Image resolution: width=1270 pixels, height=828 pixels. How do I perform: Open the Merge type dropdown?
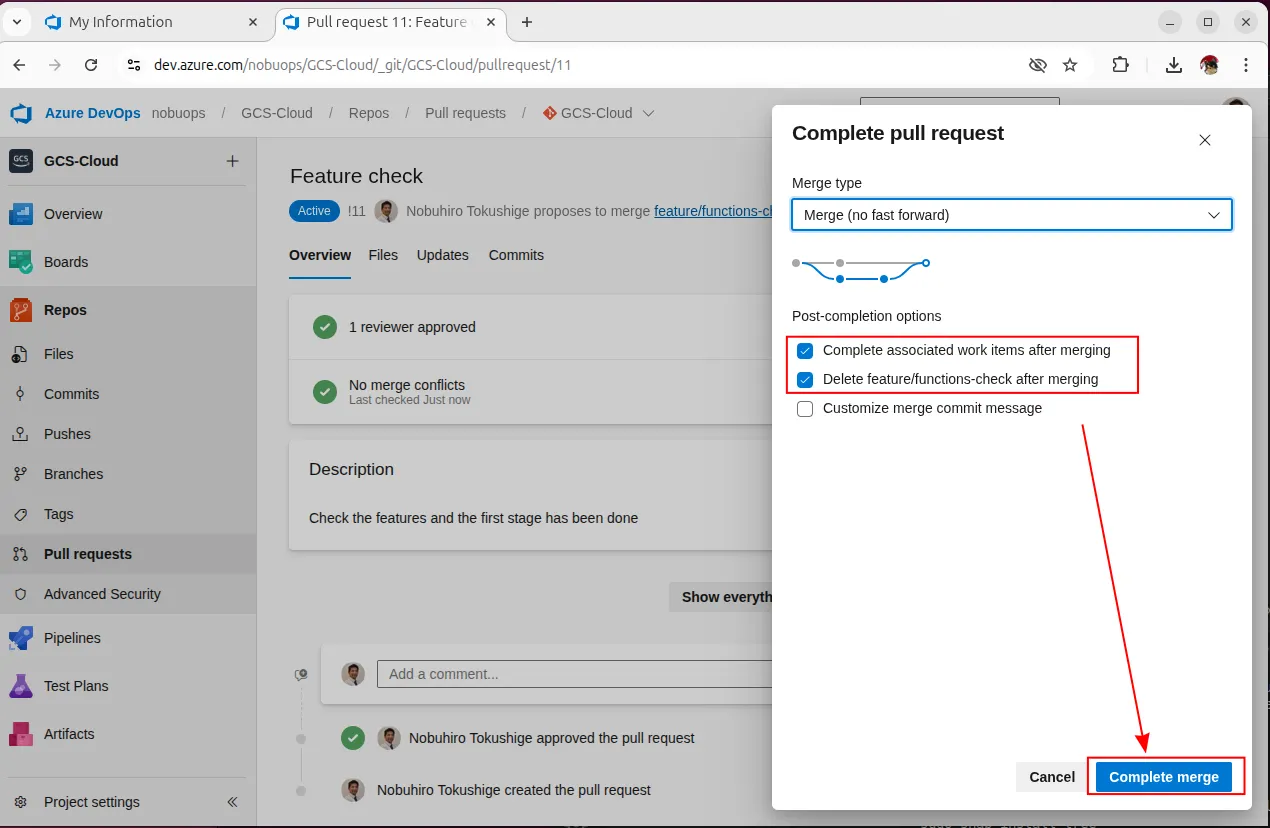pyautogui.click(x=1011, y=215)
